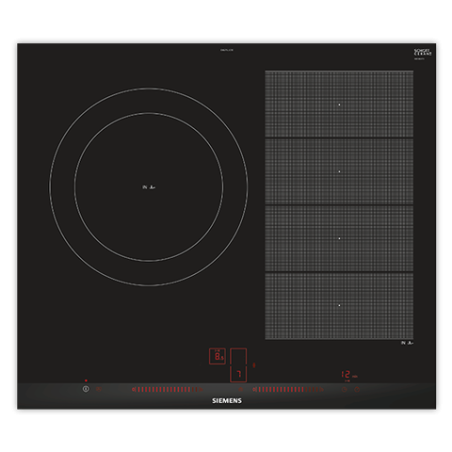The width and height of the screenshot is (452, 452).
Task: Select the upper empty flex zone indicator box
Action: (239, 357)
